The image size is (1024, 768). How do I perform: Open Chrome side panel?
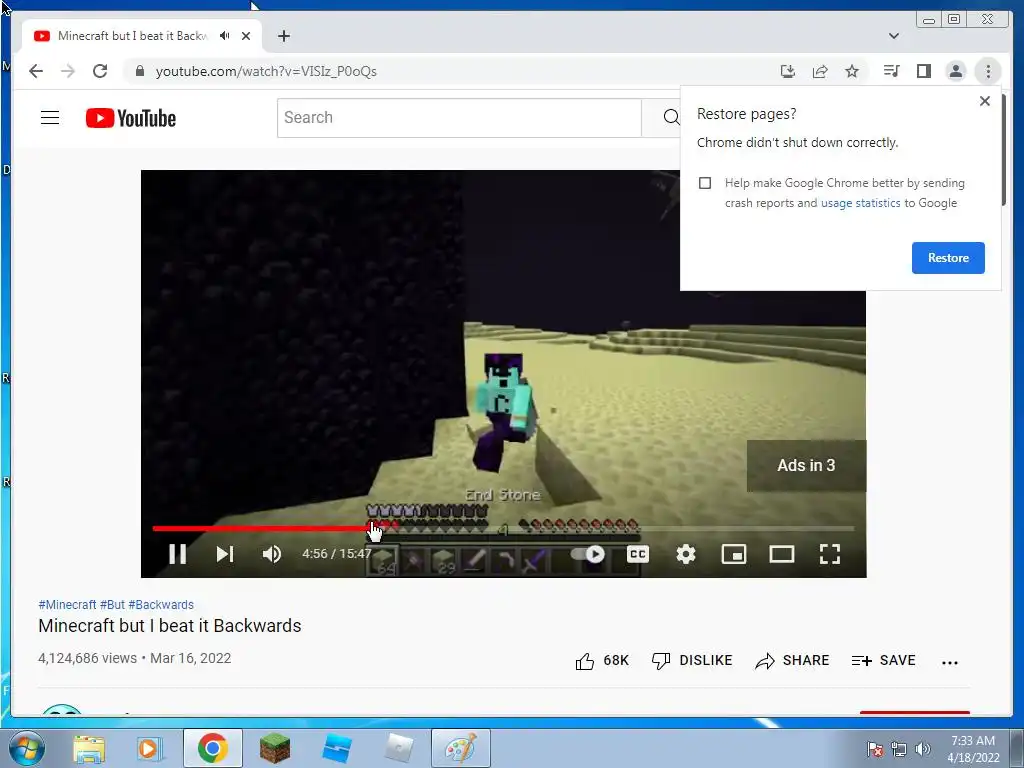[923, 71]
